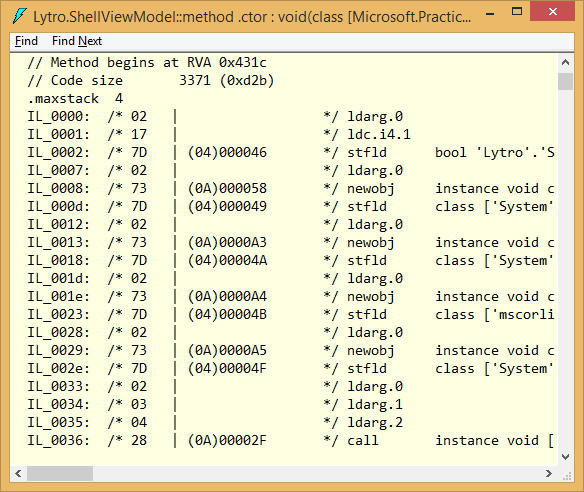Minimize the IL disassembly window
This screenshot has height=492, width=584.
(490, 14)
